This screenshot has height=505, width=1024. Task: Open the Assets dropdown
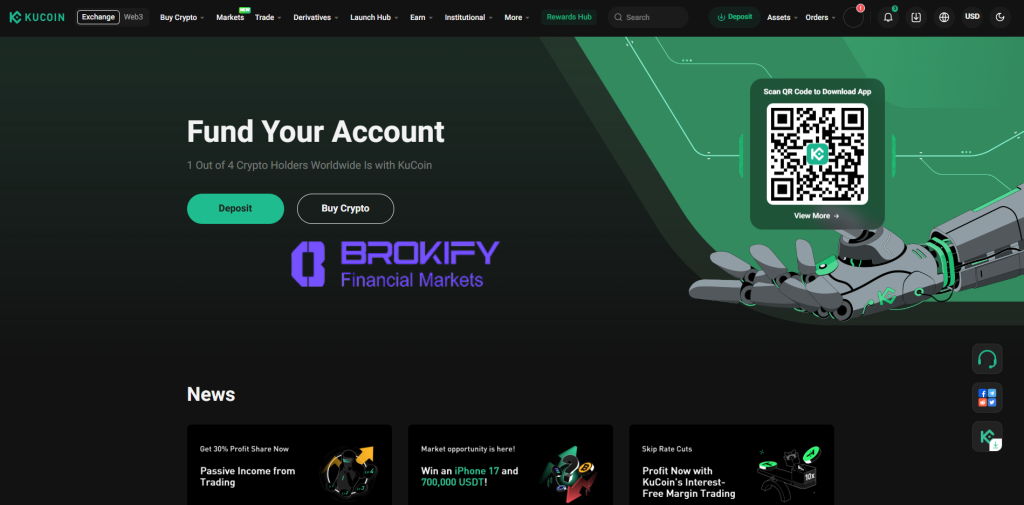(782, 18)
